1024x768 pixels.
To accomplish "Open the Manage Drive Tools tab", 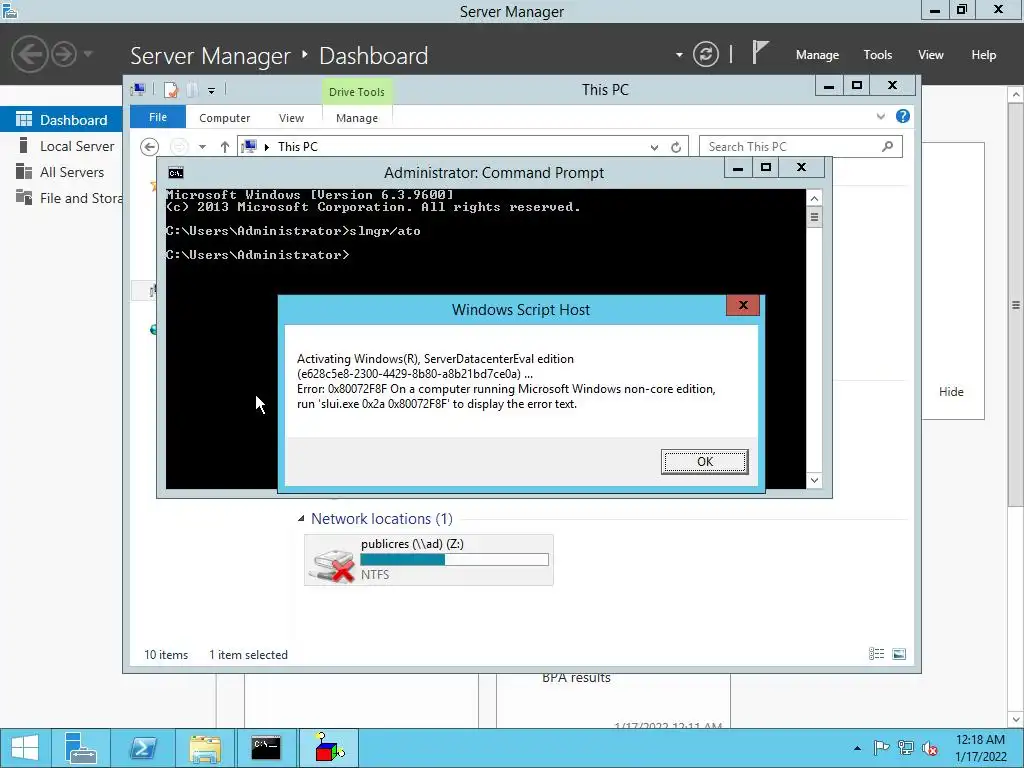I will 357,118.
